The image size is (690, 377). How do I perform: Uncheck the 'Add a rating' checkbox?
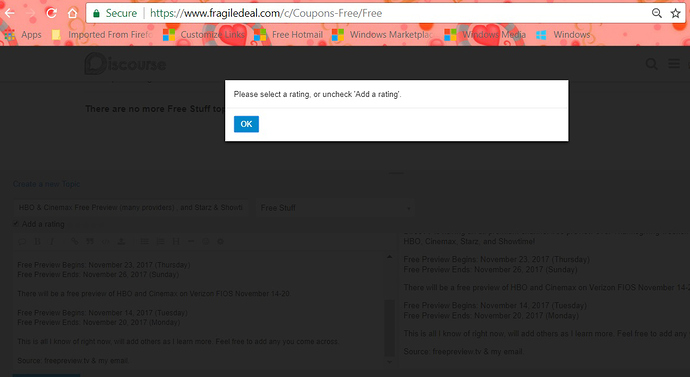click(x=16, y=223)
